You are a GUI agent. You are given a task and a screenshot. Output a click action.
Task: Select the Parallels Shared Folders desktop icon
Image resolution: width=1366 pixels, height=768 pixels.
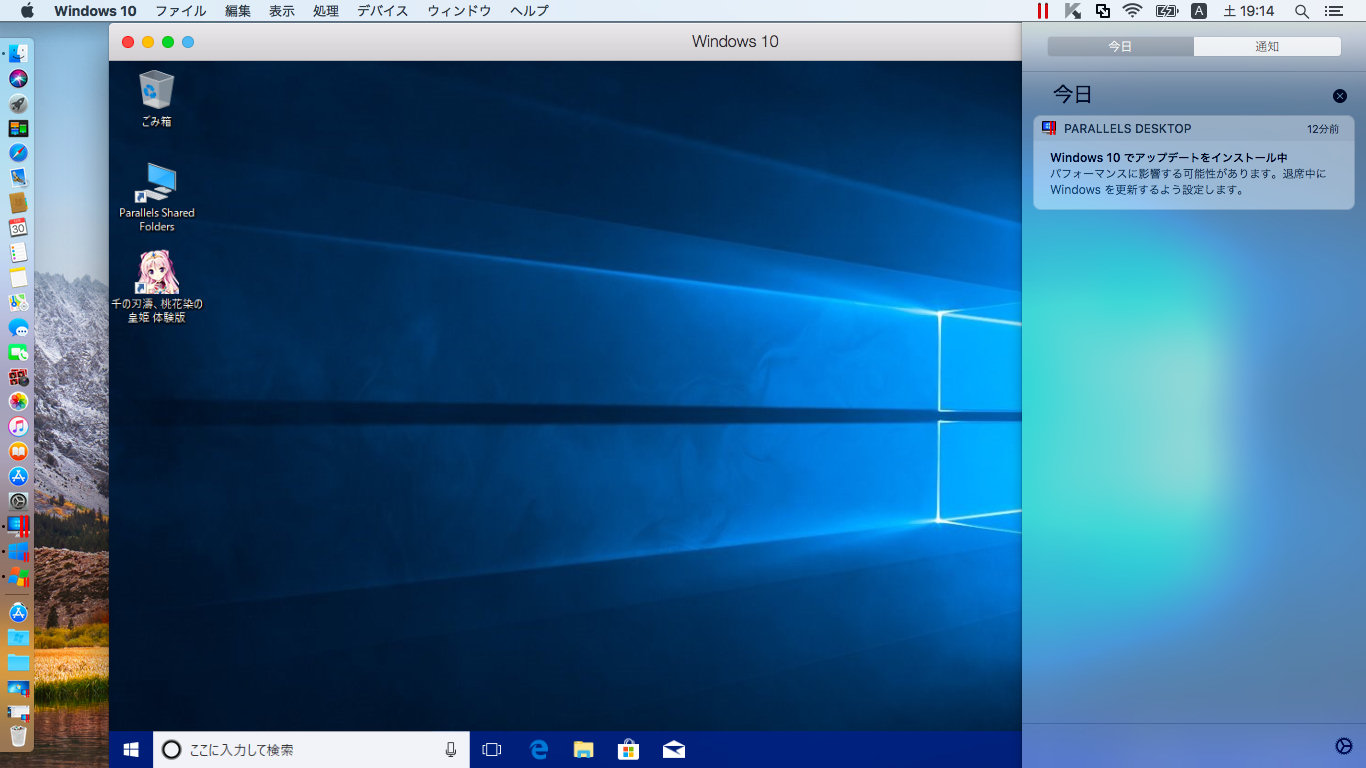click(x=157, y=197)
